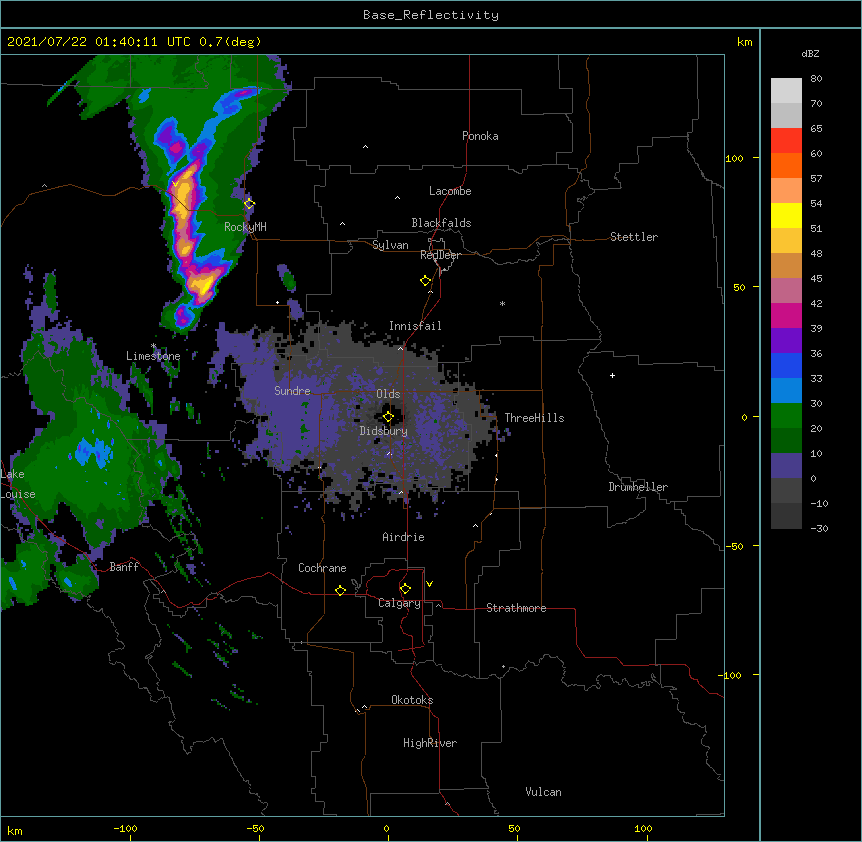Viewport: 862px width, 842px height.
Task: Click the Cochrane city label
Action: (x=322, y=568)
